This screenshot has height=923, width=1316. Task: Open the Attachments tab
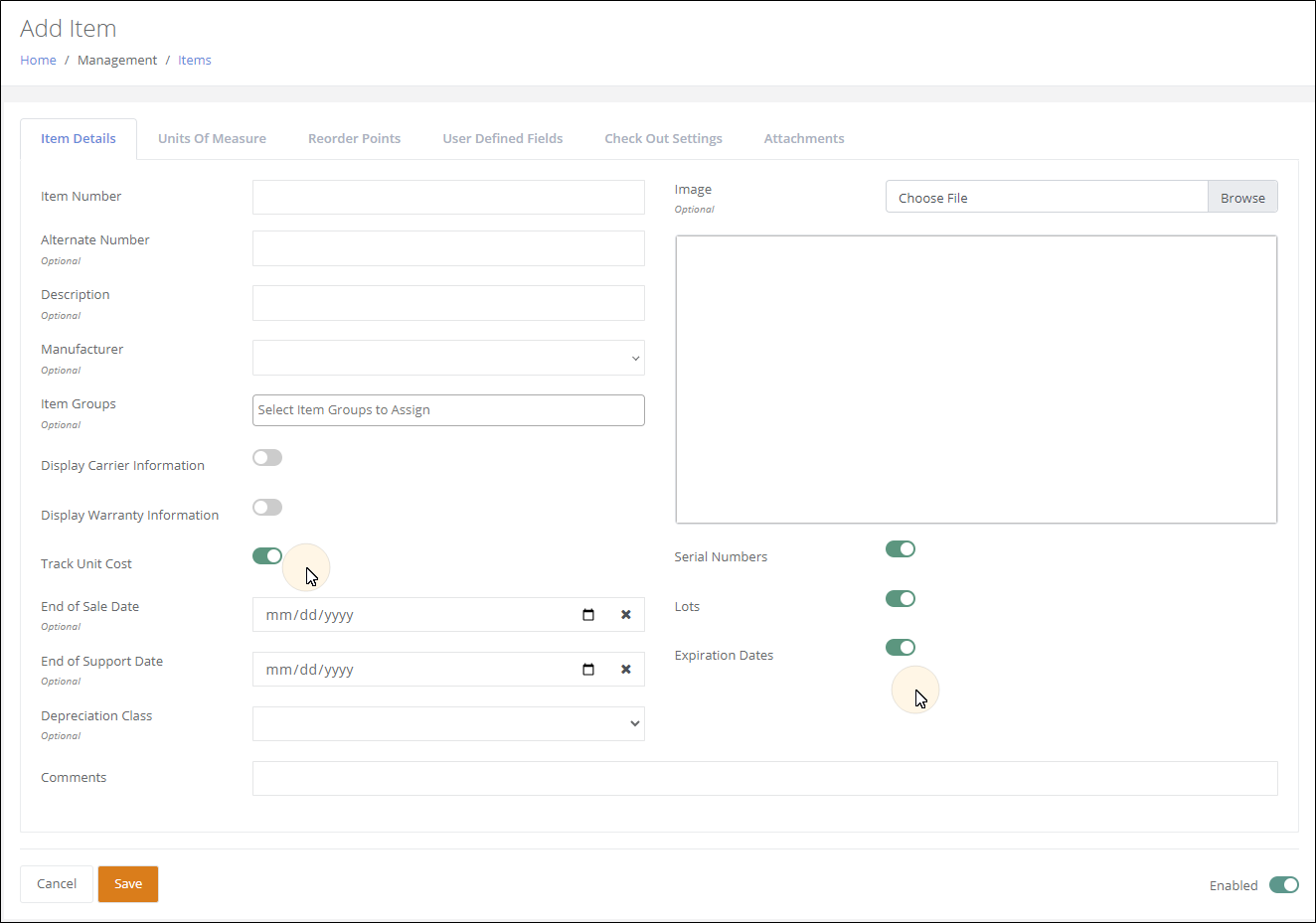pos(804,139)
